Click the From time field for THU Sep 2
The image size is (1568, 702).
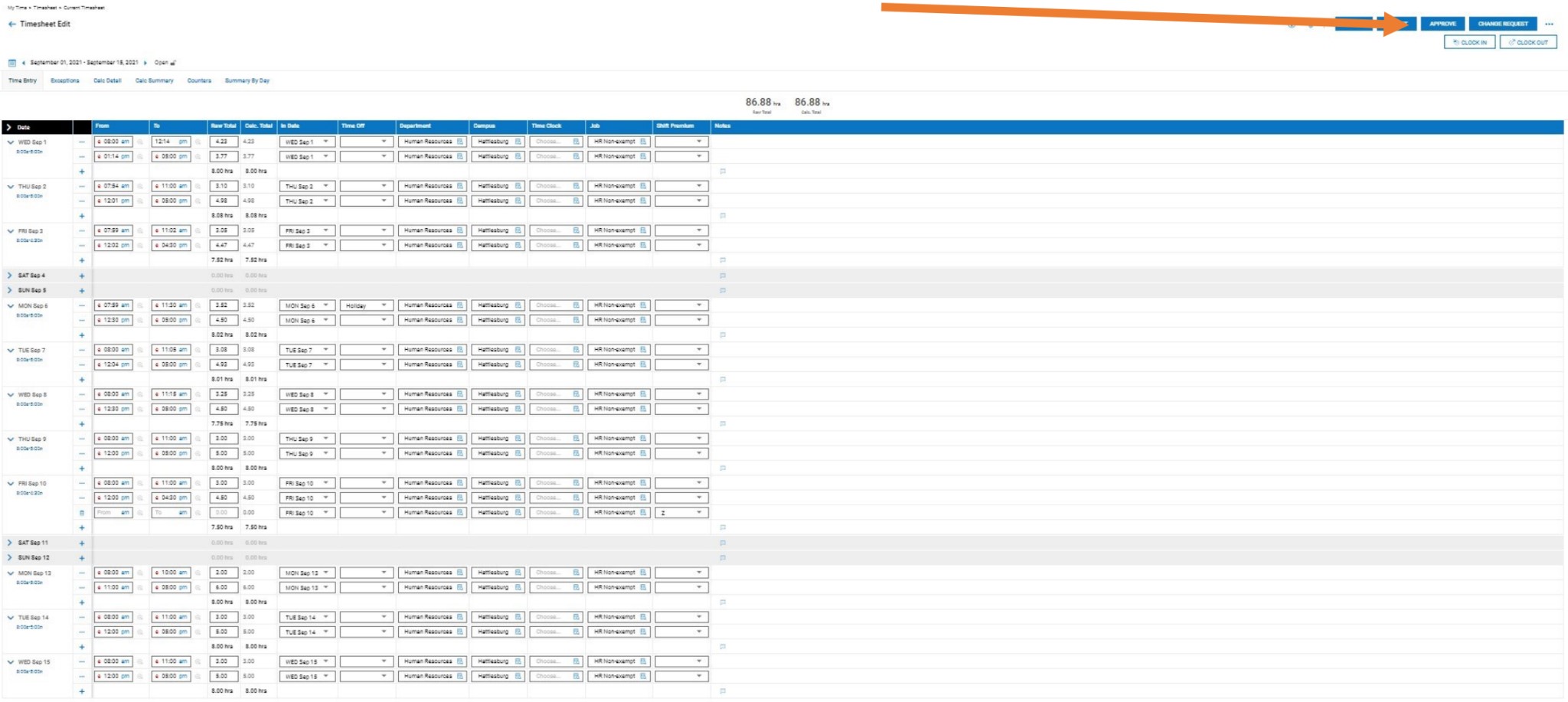click(x=113, y=186)
